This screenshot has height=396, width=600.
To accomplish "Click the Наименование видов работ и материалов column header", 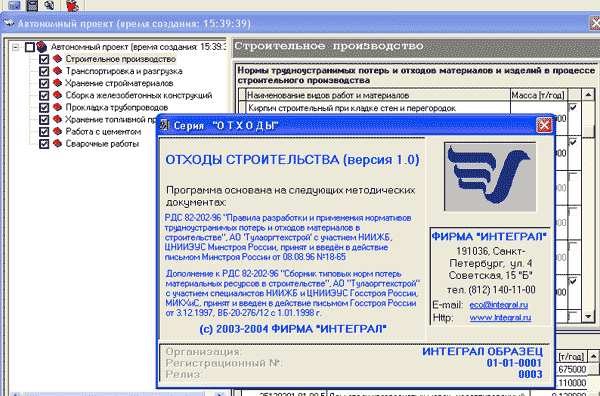I will tap(378, 95).
